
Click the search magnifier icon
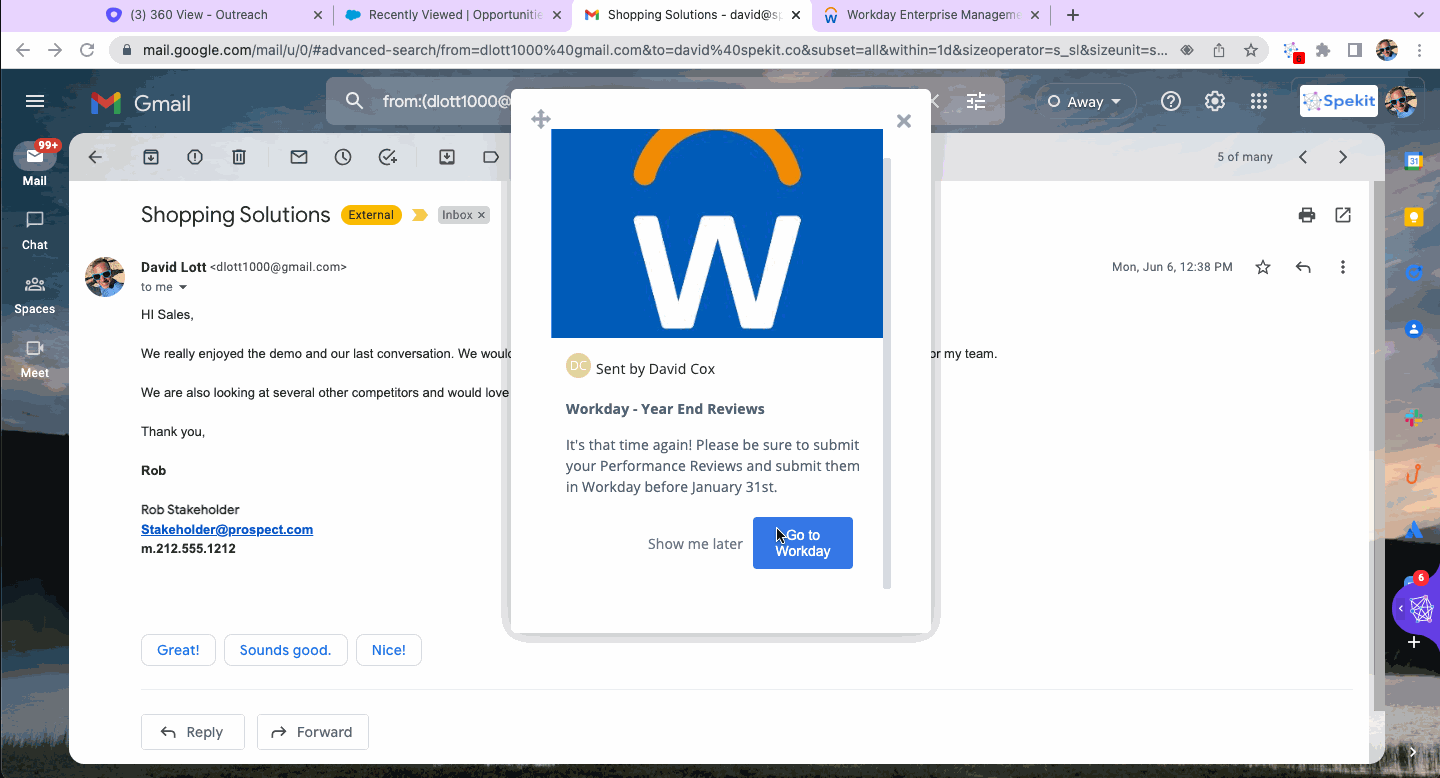click(x=354, y=101)
